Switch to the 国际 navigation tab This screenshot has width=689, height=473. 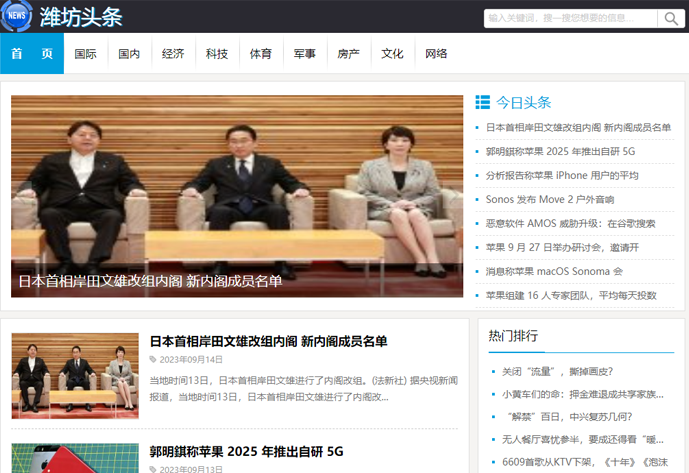[x=86, y=54]
